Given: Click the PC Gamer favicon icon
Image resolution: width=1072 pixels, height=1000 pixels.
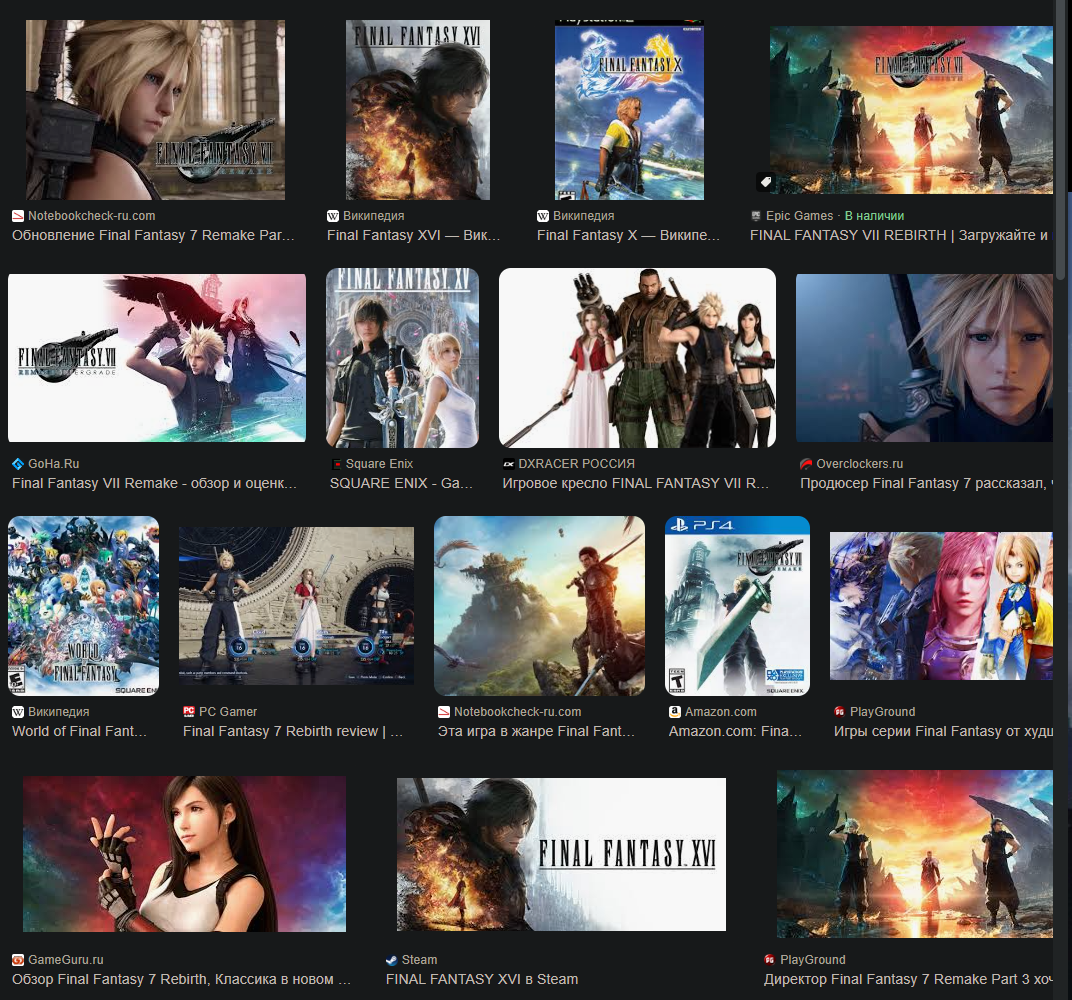Looking at the screenshot, I should click(189, 712).
